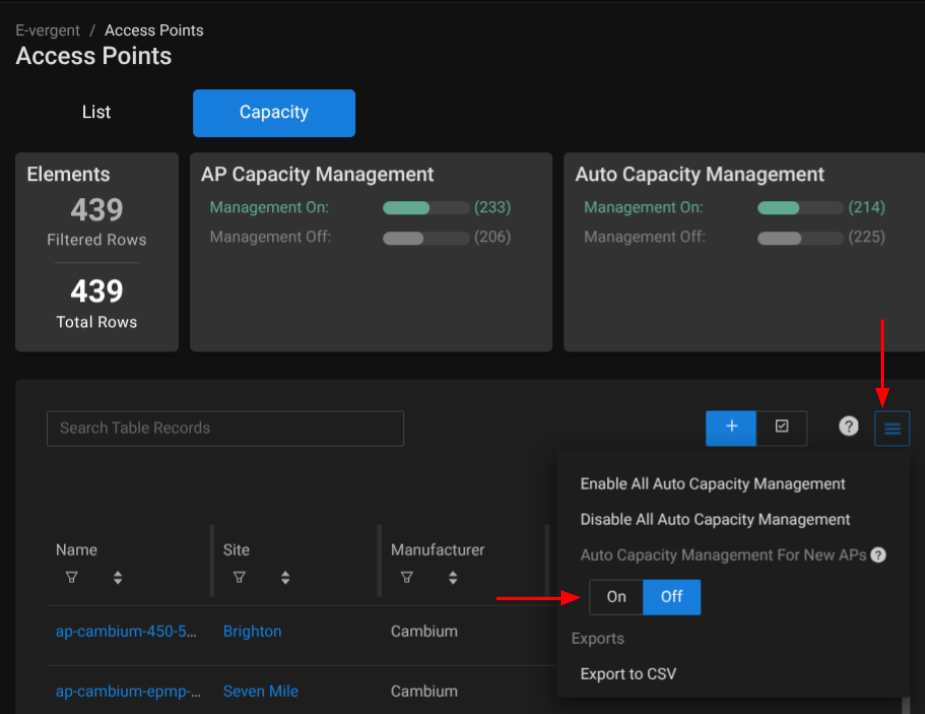Click the Search Table Records field

pyautogui.click(x=225, y=428)
